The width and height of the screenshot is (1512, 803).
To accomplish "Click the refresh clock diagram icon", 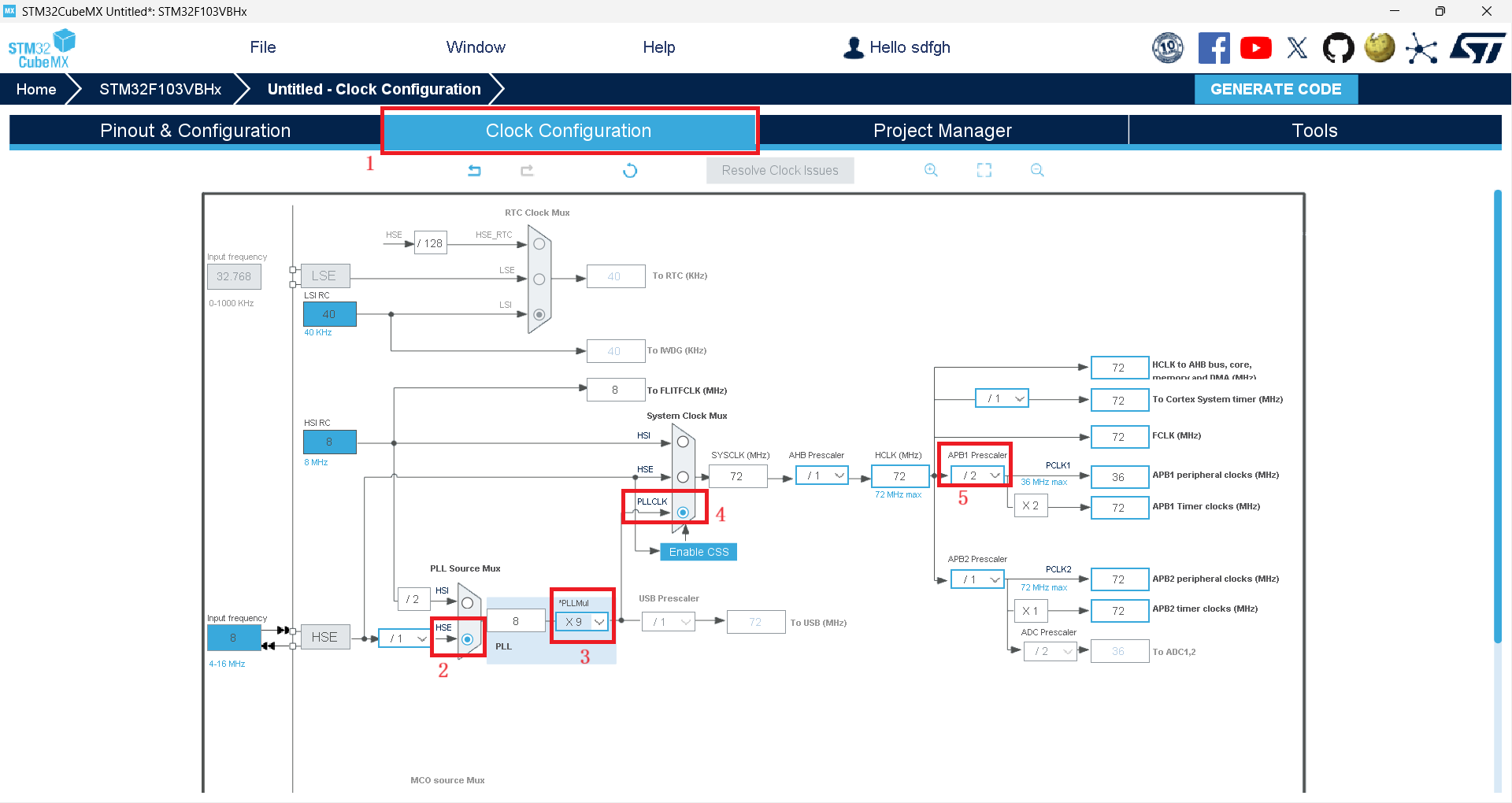I will [630, 170].
